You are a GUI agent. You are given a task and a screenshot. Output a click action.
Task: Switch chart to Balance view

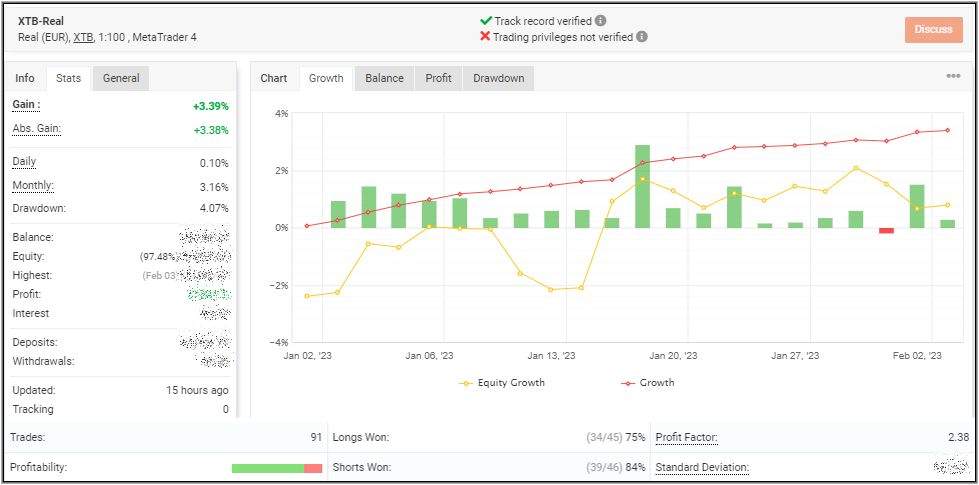pos(384,78)
